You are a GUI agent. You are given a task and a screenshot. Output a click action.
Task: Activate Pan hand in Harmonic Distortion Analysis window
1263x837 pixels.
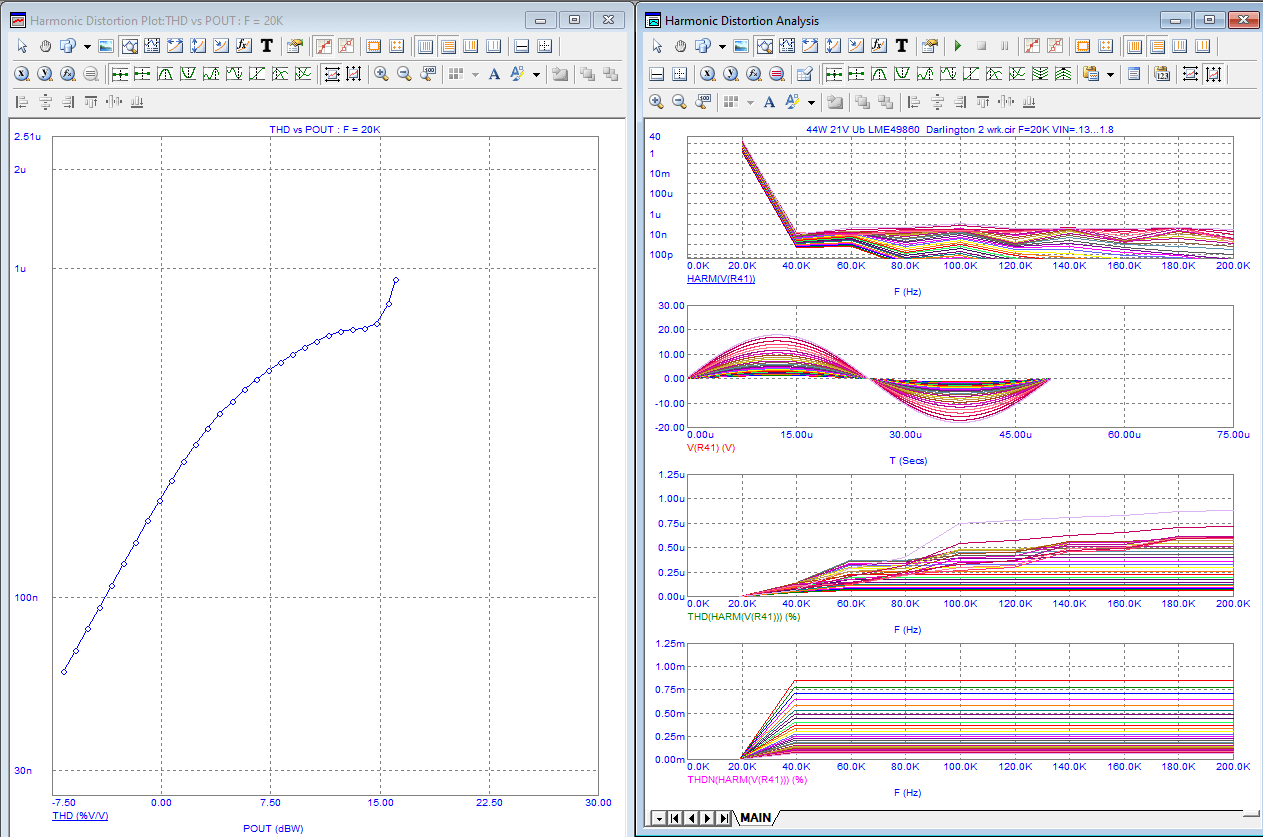point(680,46)
